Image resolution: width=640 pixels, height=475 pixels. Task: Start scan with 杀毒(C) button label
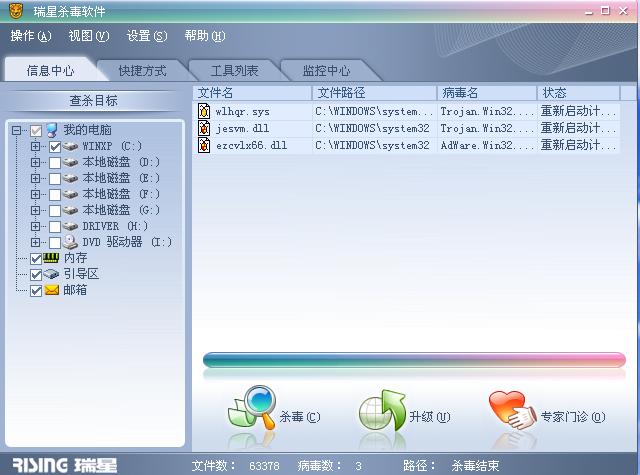pyautogui.click(x=300, y=417)
